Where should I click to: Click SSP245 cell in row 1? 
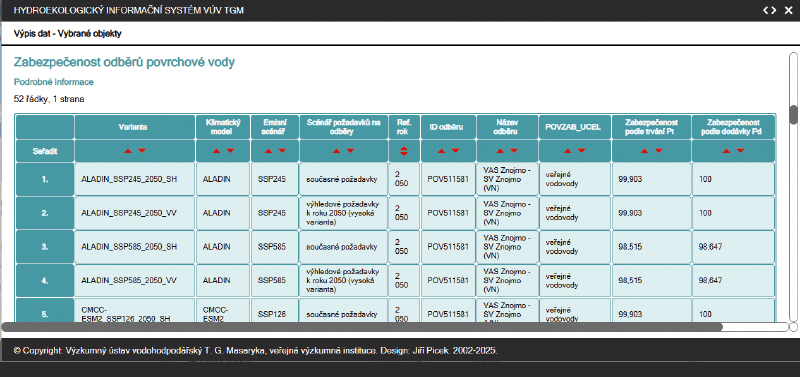tap(274, 180)
